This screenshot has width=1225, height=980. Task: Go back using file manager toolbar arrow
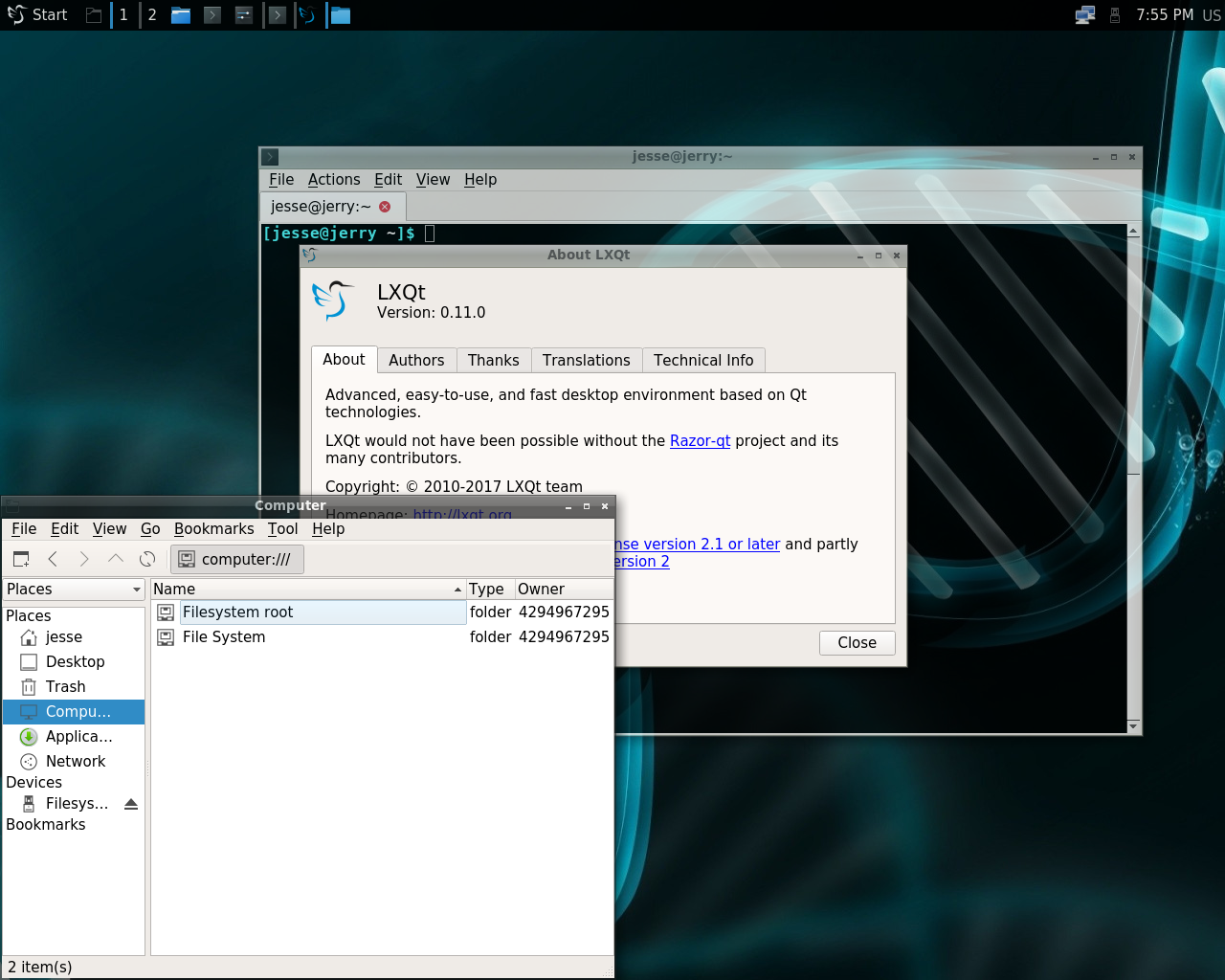pos(53,559)
